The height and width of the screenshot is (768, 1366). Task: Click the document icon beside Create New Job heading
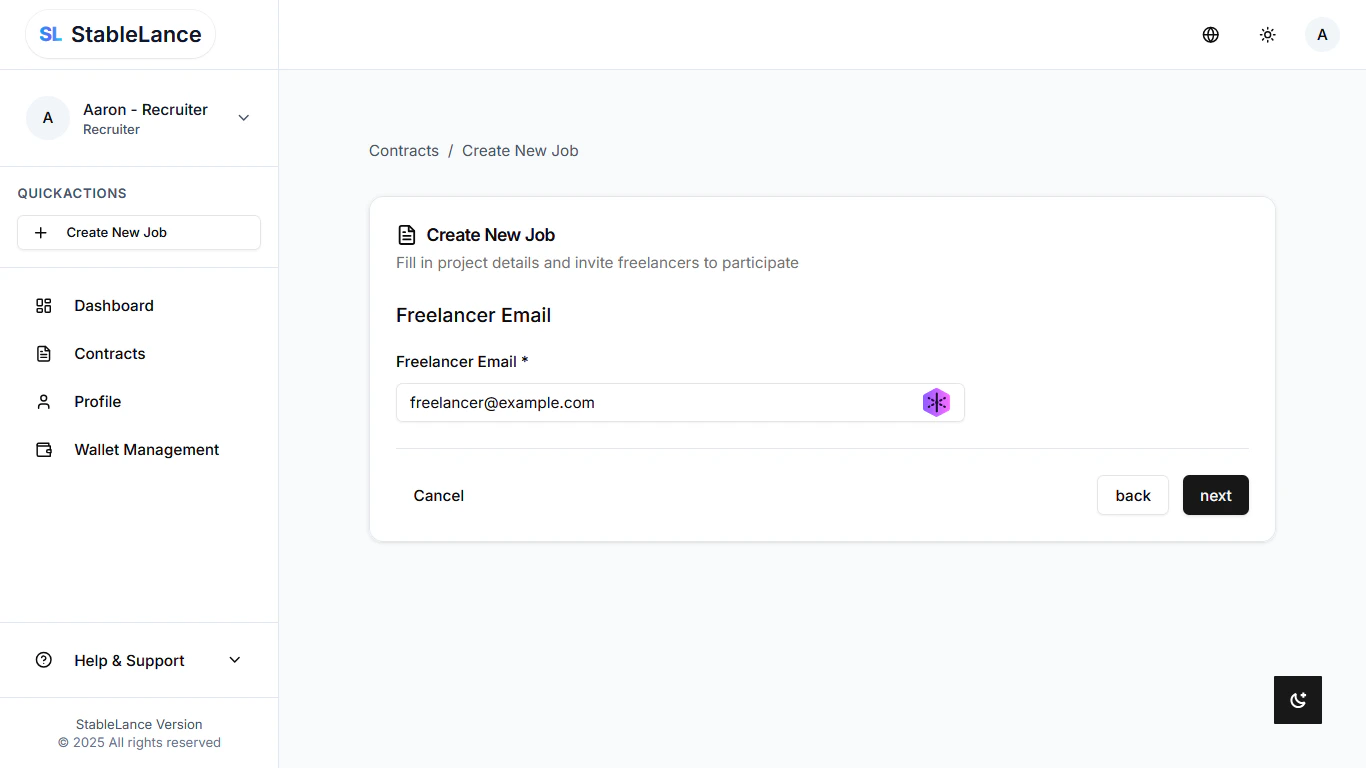(406, 234)
